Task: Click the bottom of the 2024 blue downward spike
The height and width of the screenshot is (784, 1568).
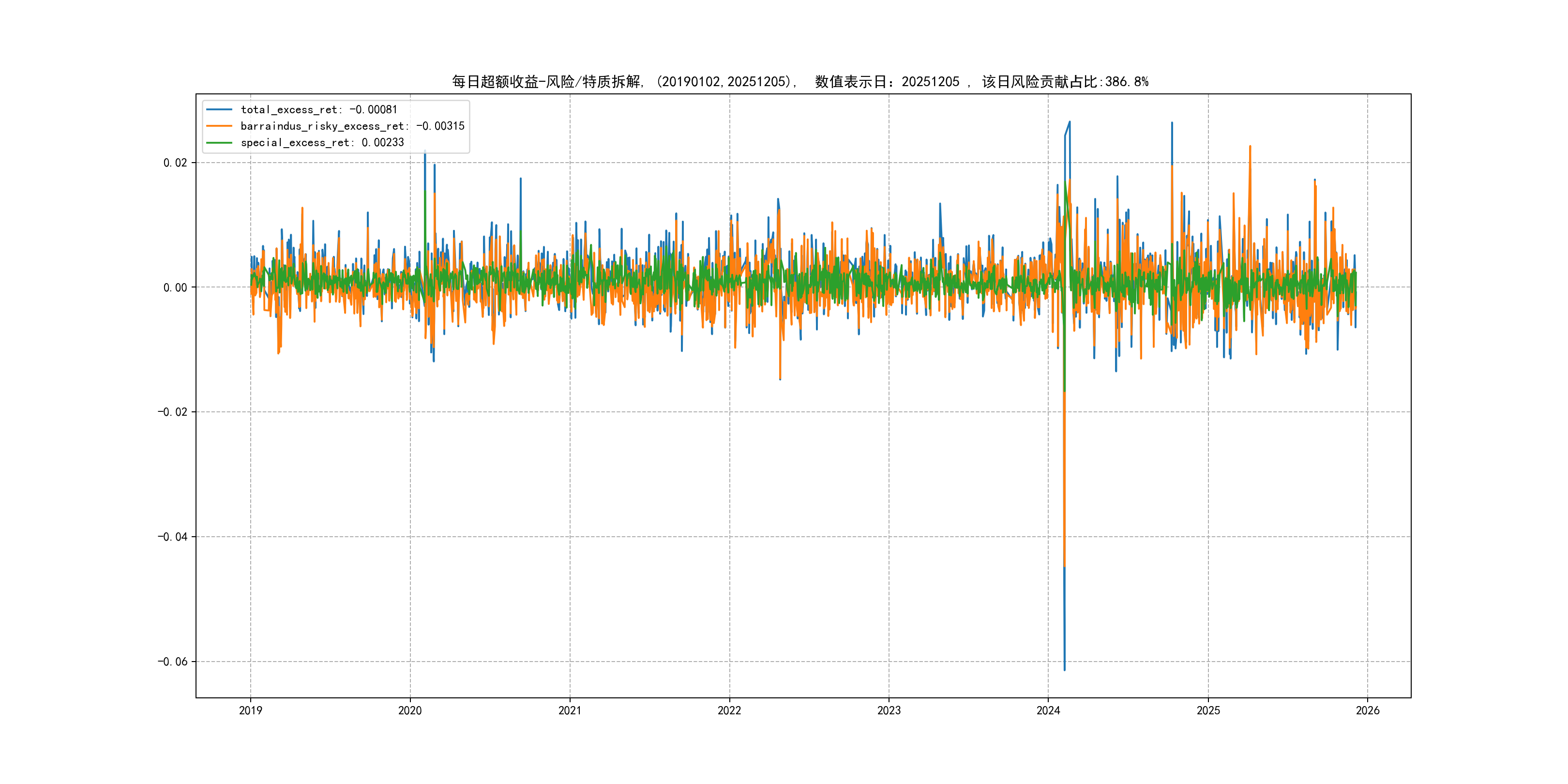Action: 1065,669
